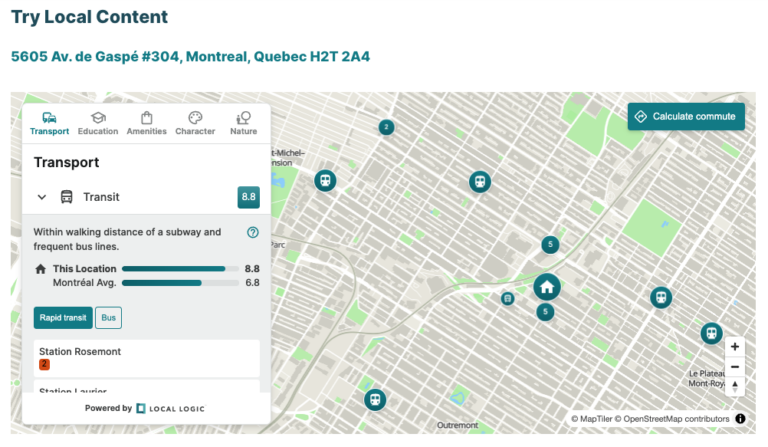Click the address heading 5605 Av. de Gaspé
Screen dimensions: 768x447
[x=190, y=57]
